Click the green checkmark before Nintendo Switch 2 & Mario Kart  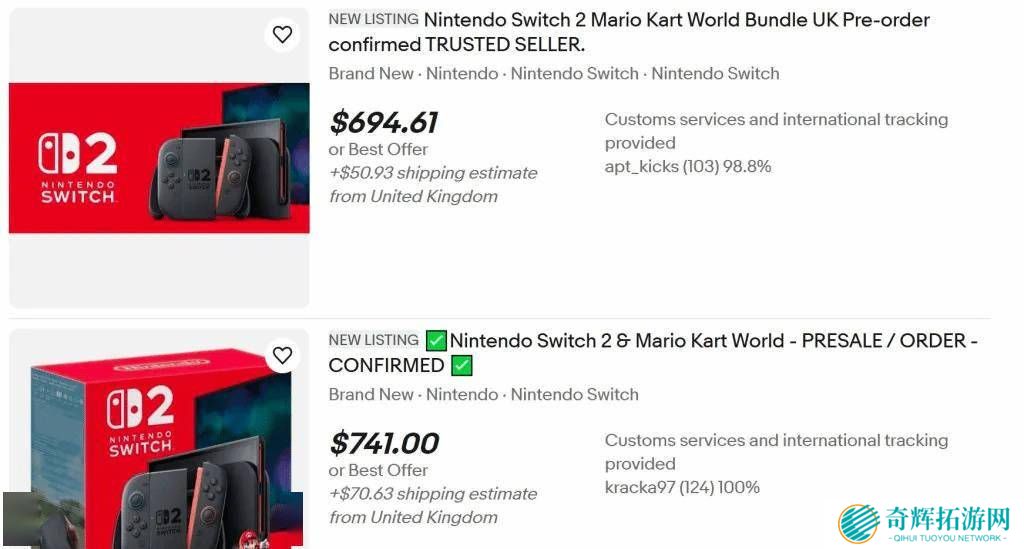436,341
